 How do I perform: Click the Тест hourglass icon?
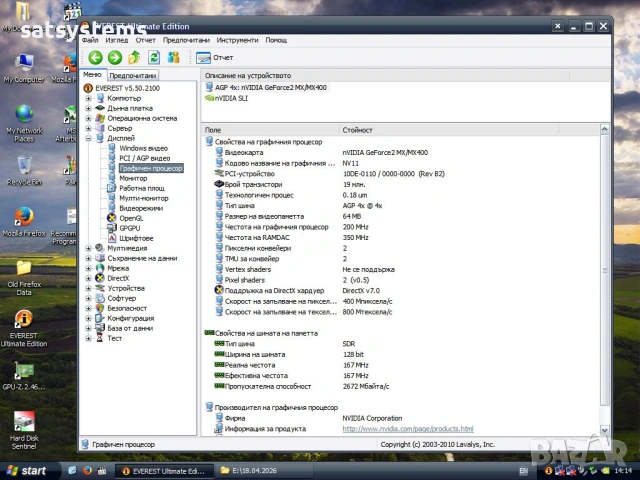tap(100, 338)
